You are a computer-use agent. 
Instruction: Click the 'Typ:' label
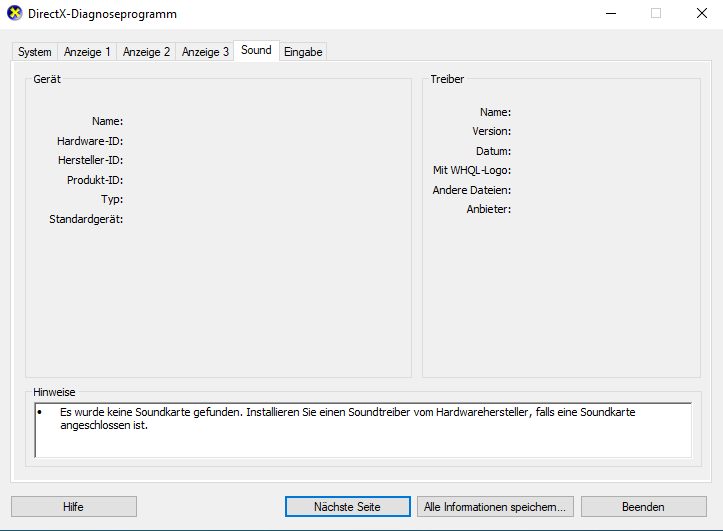tap(112, 200)
